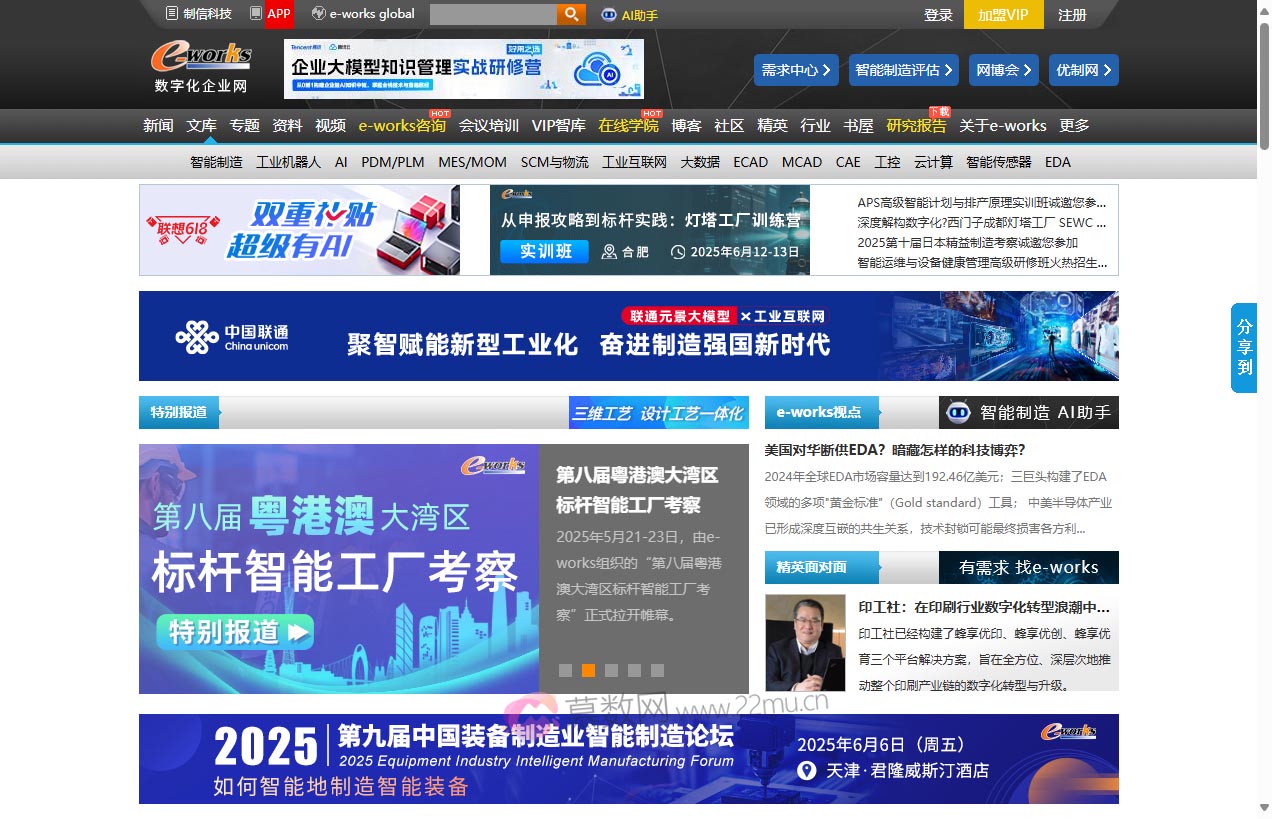1272x819 pixels.
Task: Click inside the top search input field
Action: click(495, 14)
